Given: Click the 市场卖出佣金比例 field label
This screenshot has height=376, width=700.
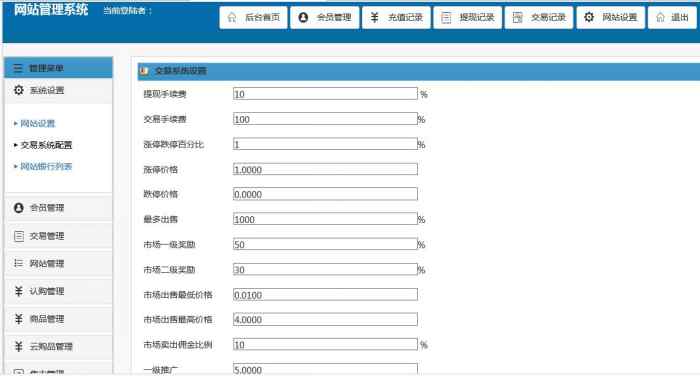Looking at the screenshot, I should tap(178, 345).
